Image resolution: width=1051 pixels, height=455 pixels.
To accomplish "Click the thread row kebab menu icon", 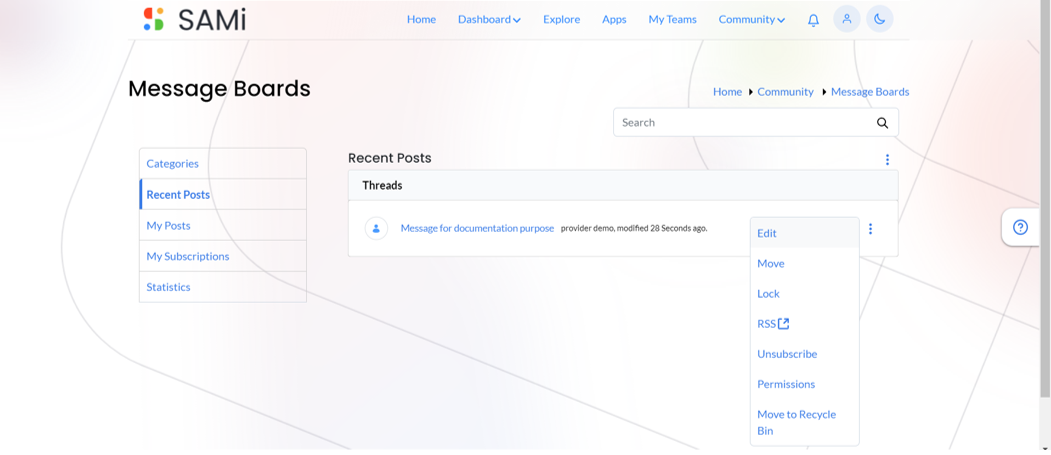I will pyautogui.click(x=870, y=229).
